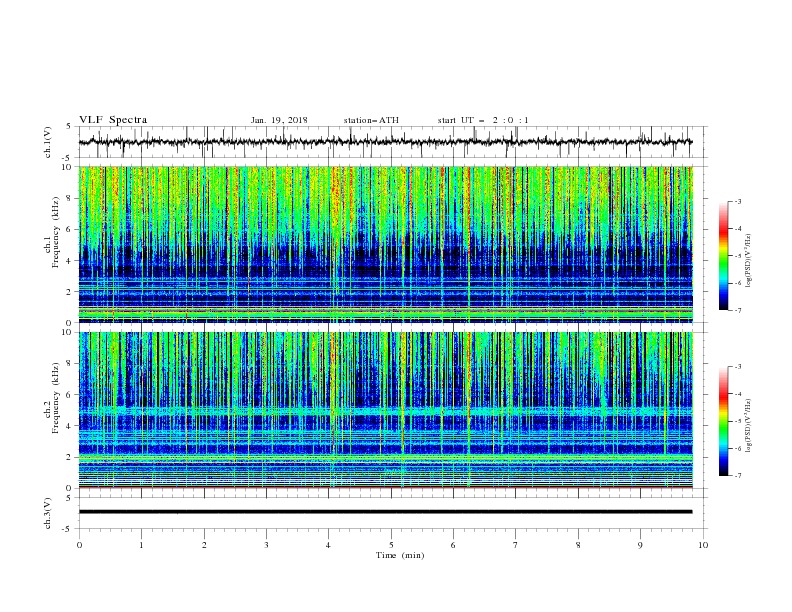Viewport: 792px width, 612px height.
Task: Click the log(PSD) label beside ch.2 colorbar
Action: coord(749,426)
